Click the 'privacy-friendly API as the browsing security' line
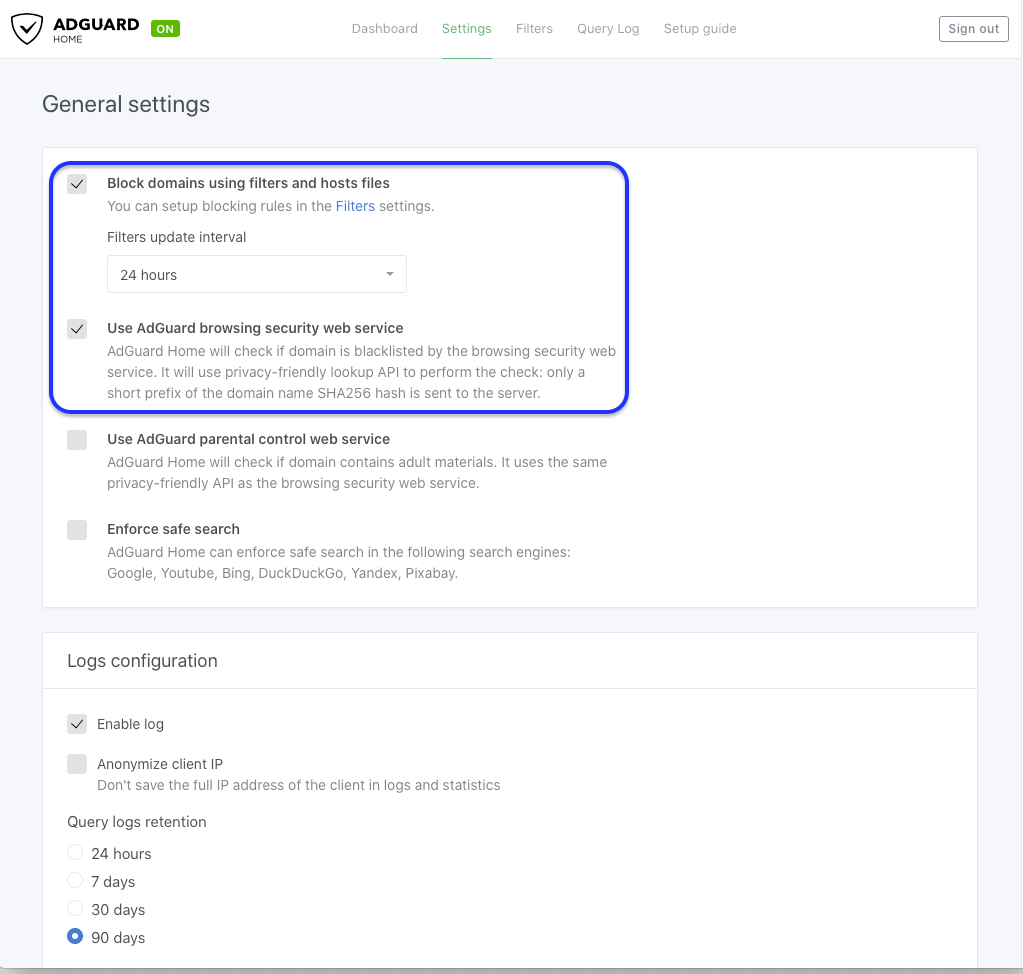Screen dimensions: 1023x974 click(293, 483)
